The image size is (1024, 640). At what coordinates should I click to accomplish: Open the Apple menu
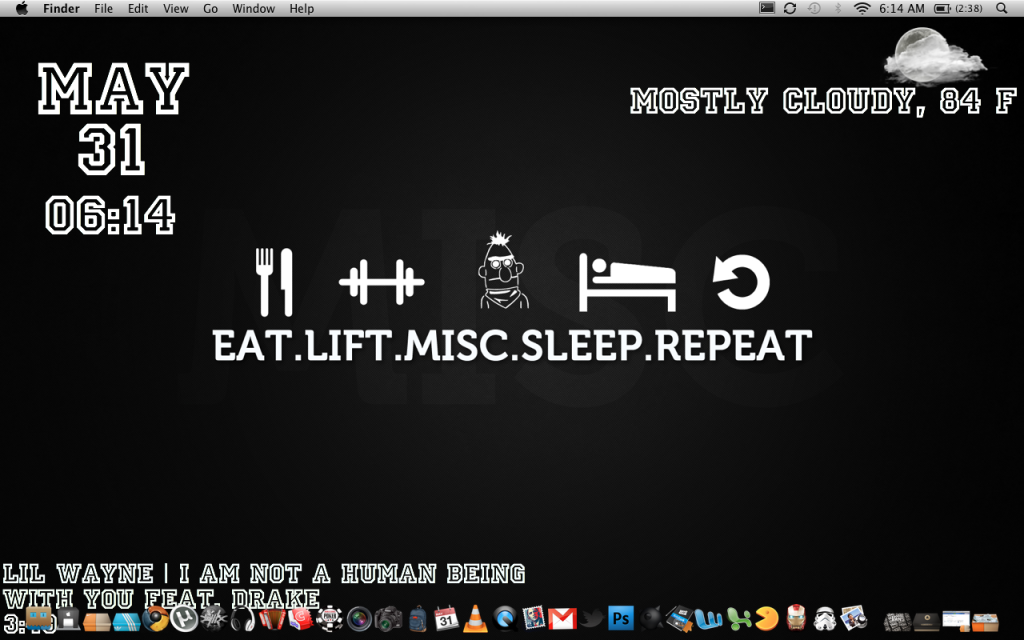point(22,8)
